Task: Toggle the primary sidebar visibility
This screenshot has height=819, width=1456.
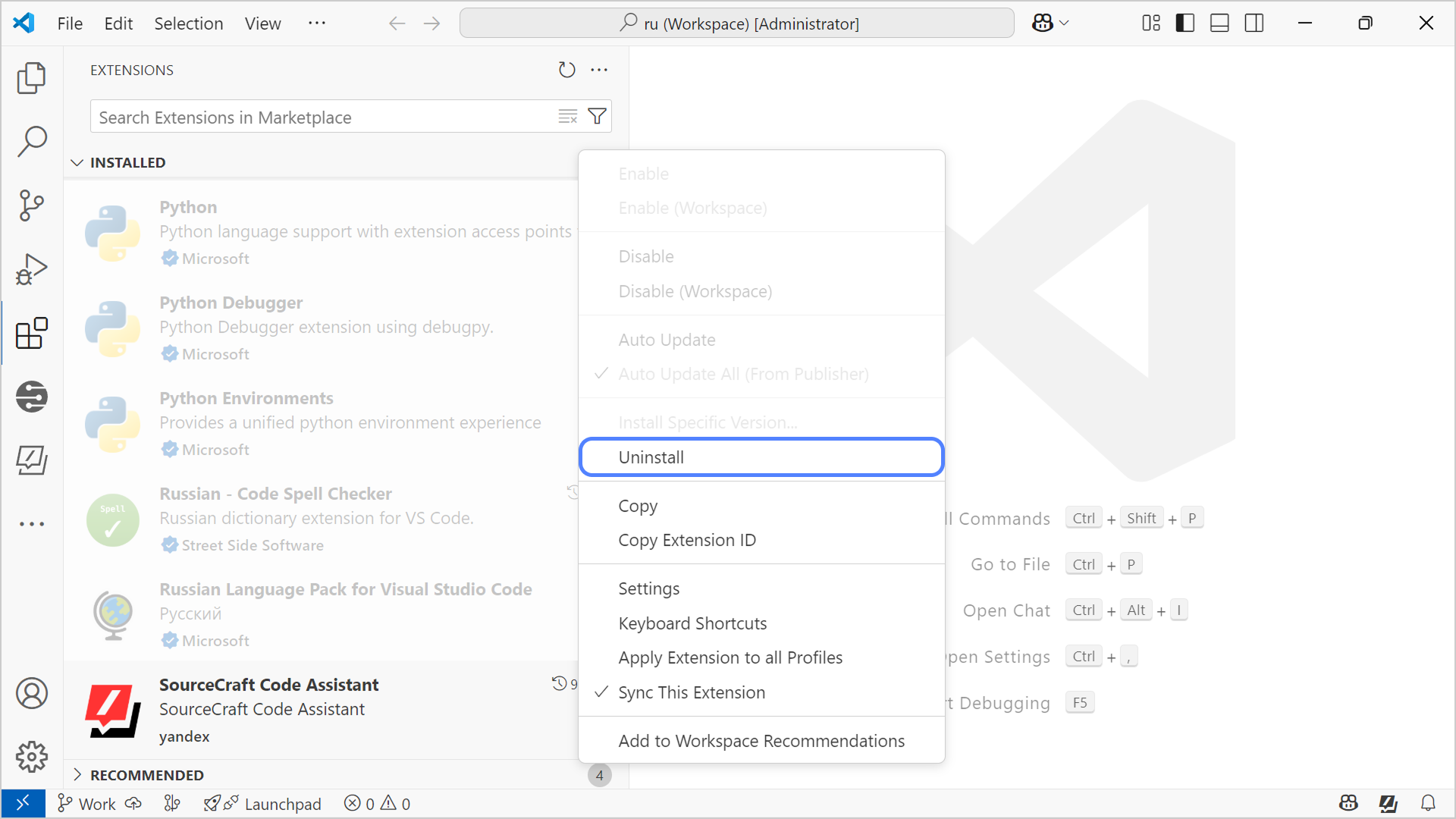Action: pyautogui.click(x=1184, y=23)
